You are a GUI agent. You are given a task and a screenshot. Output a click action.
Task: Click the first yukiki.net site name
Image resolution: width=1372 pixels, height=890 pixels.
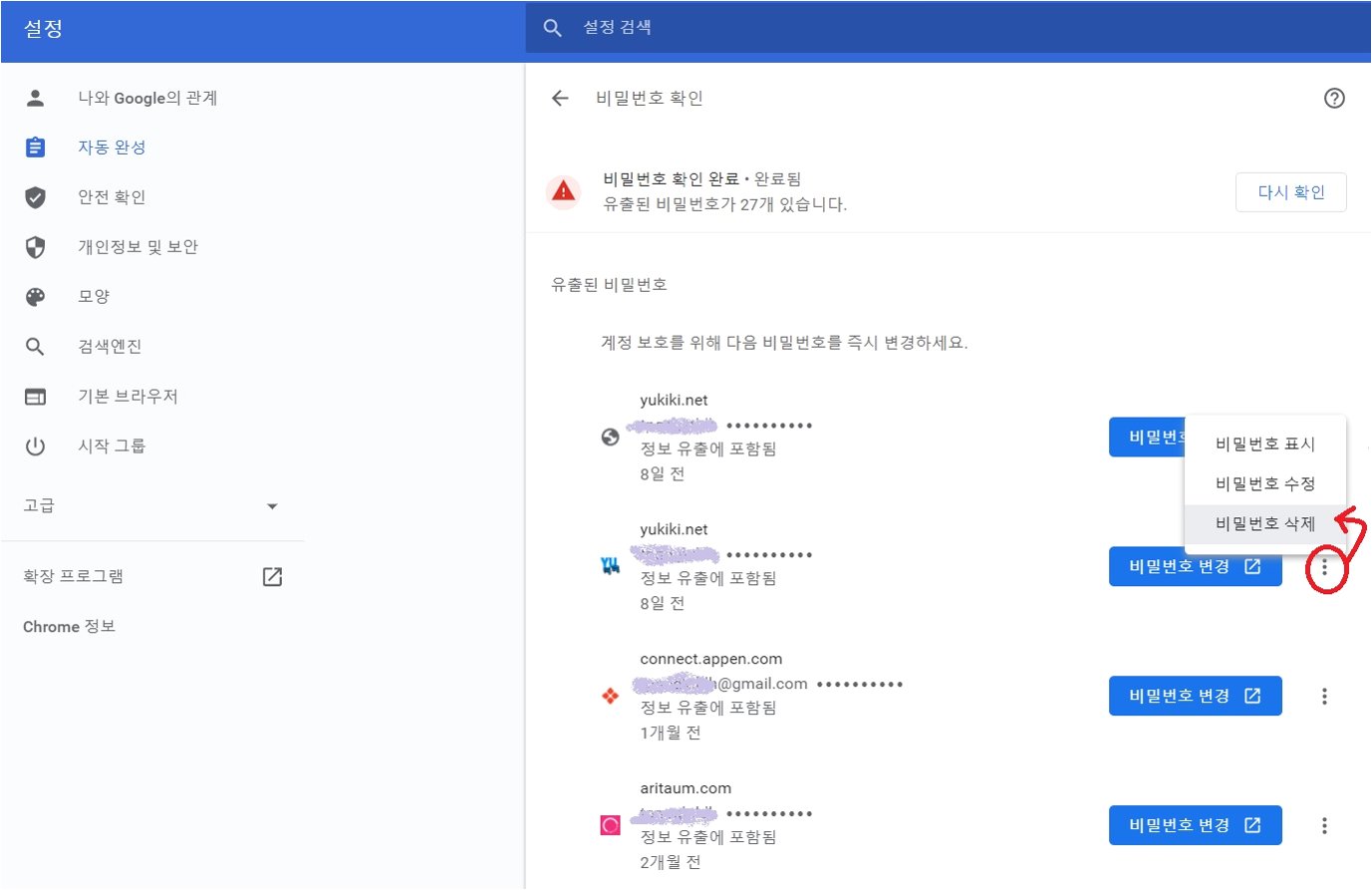tap(674, 400)
